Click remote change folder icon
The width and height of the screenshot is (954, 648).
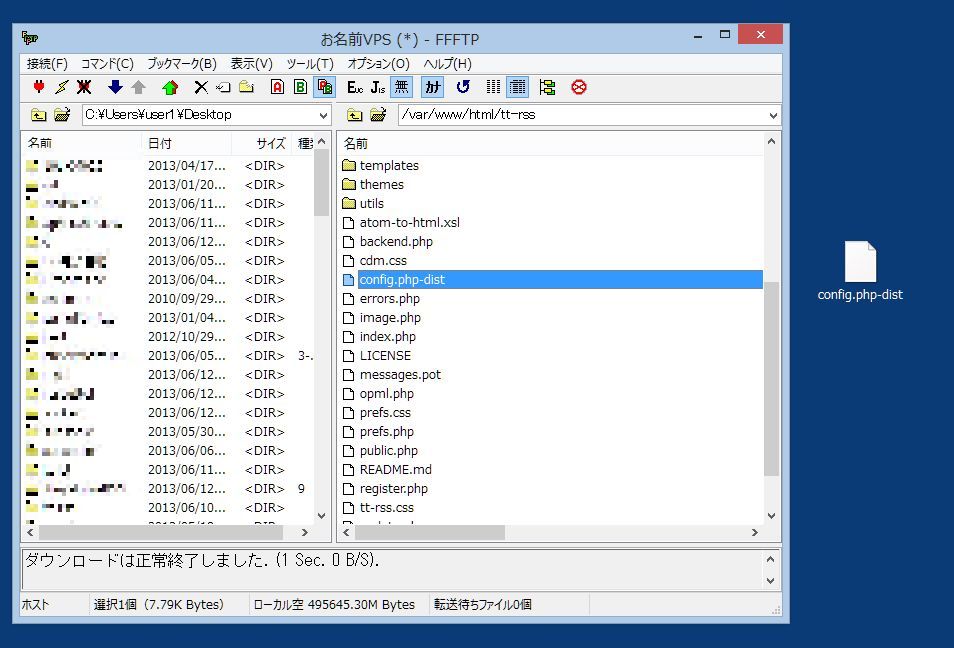[378, 114]
